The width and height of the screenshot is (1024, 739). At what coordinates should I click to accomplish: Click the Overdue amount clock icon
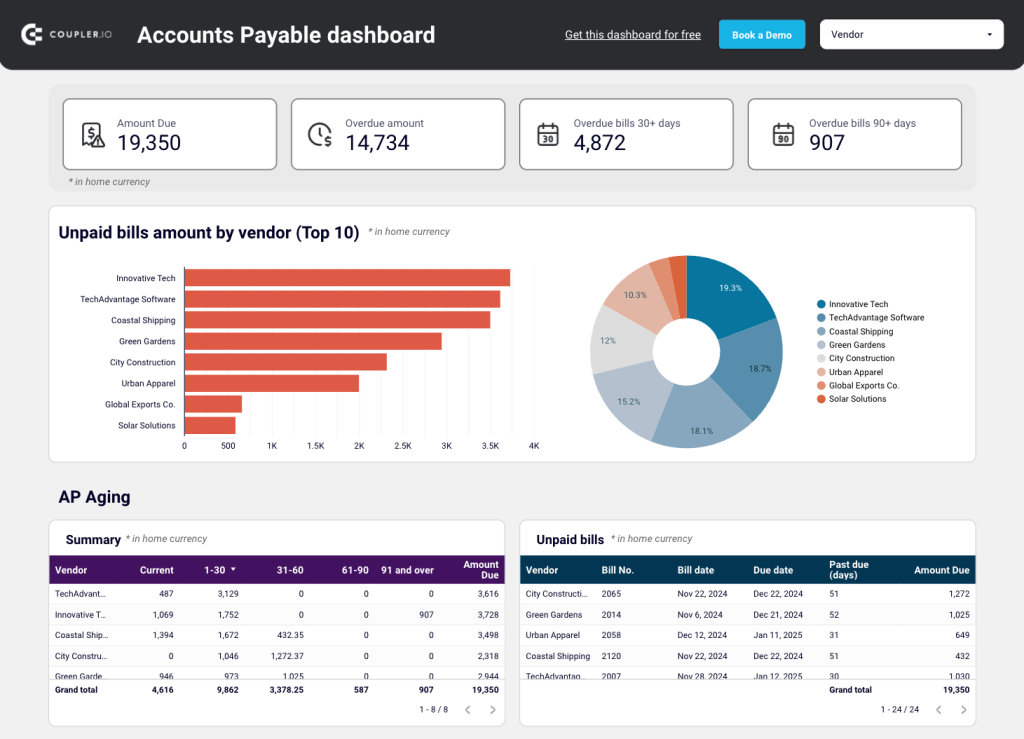[320, 134]
